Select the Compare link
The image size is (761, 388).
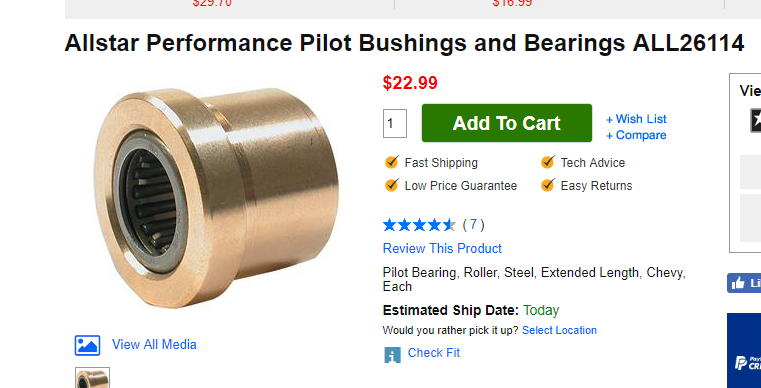(636, 135)
